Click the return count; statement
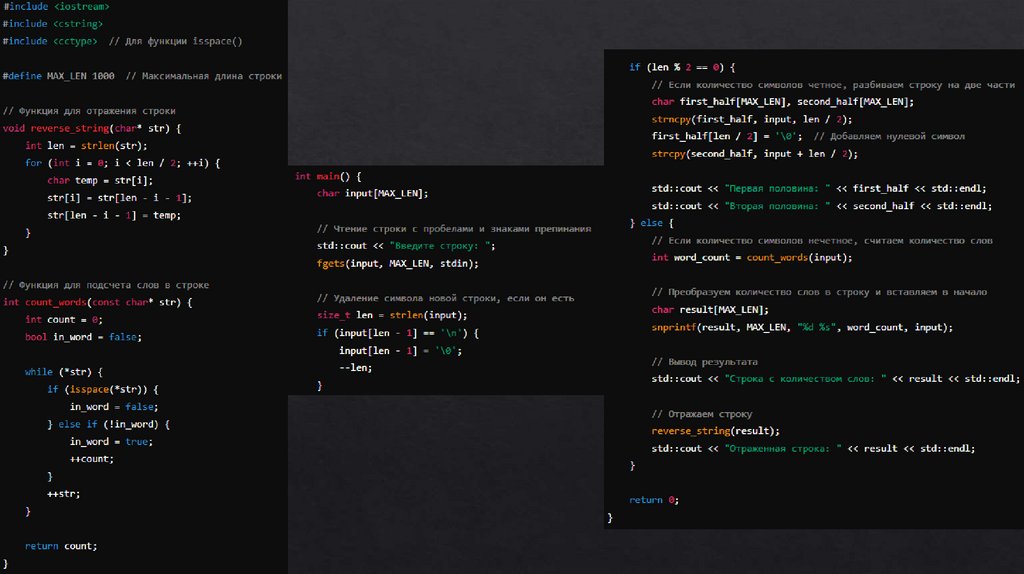The height and width of the screenshot is (574, 1024). tap(61, 546)
